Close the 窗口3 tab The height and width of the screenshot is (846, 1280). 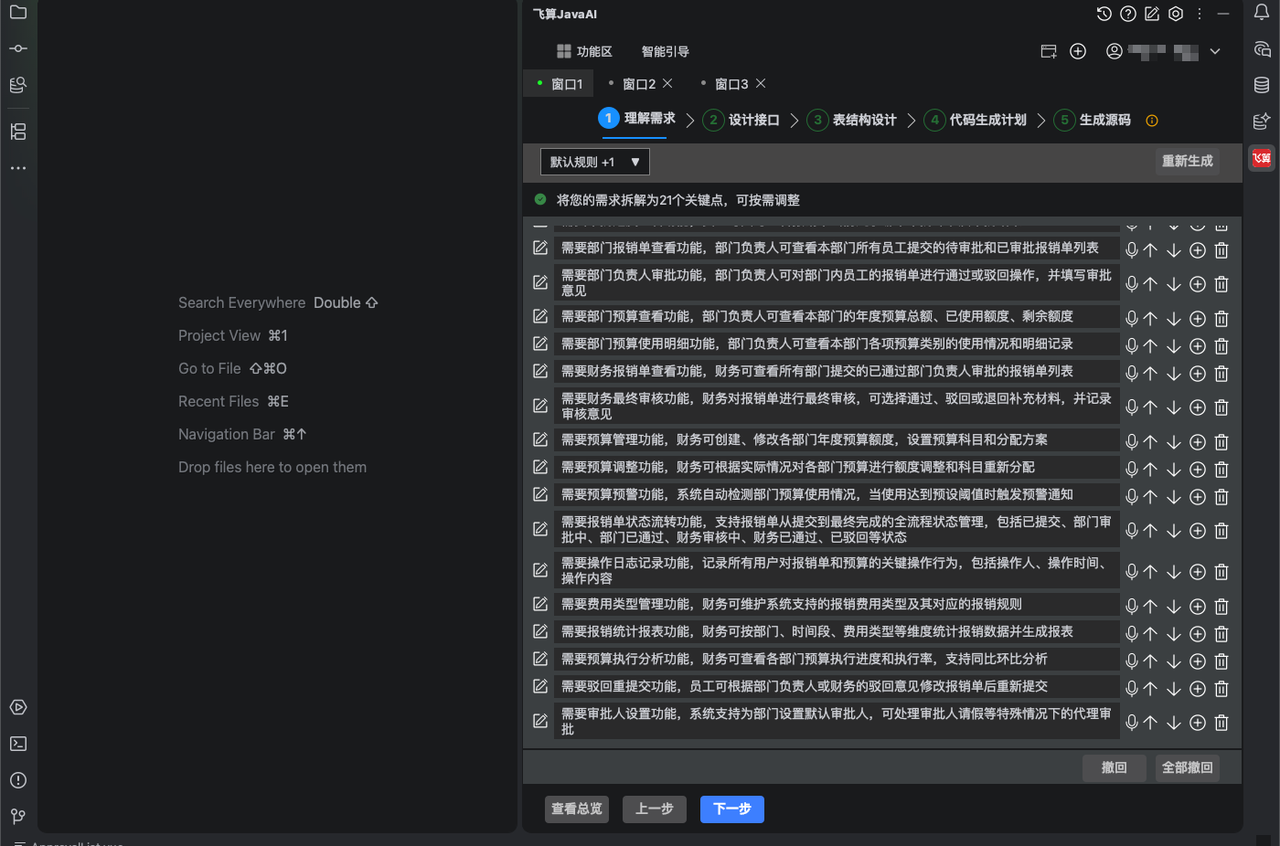[x=761, y=84]
